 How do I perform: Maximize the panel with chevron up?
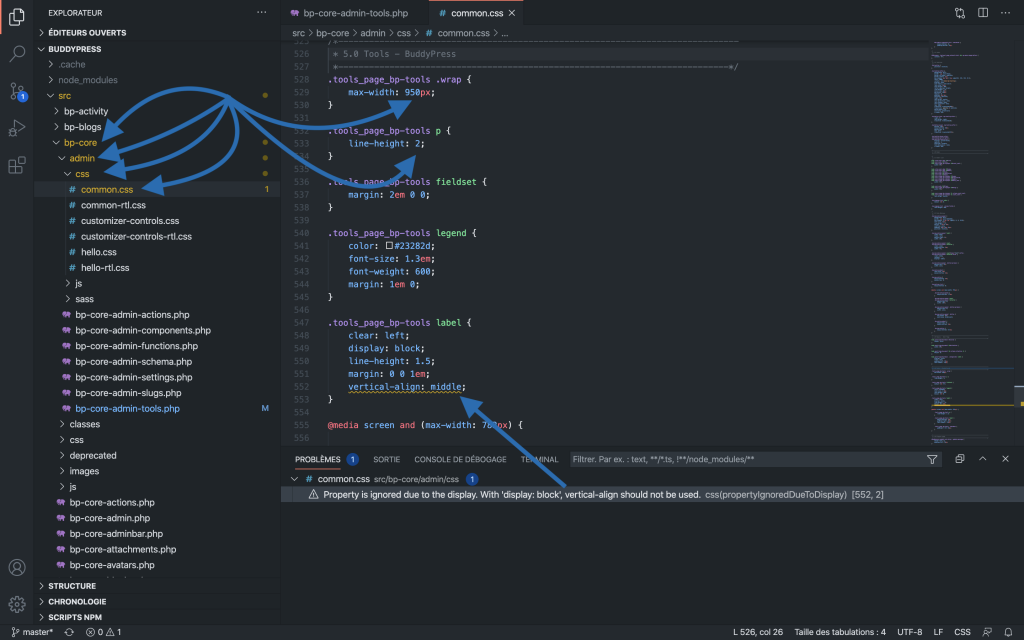coord(982,459)
